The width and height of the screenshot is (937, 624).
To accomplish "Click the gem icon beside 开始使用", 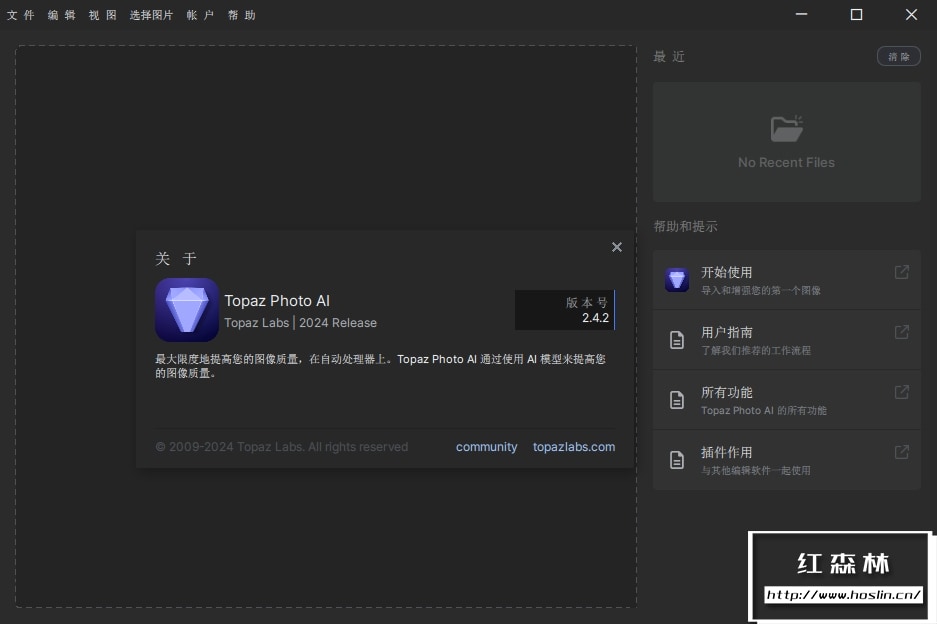I will point(676,280).
